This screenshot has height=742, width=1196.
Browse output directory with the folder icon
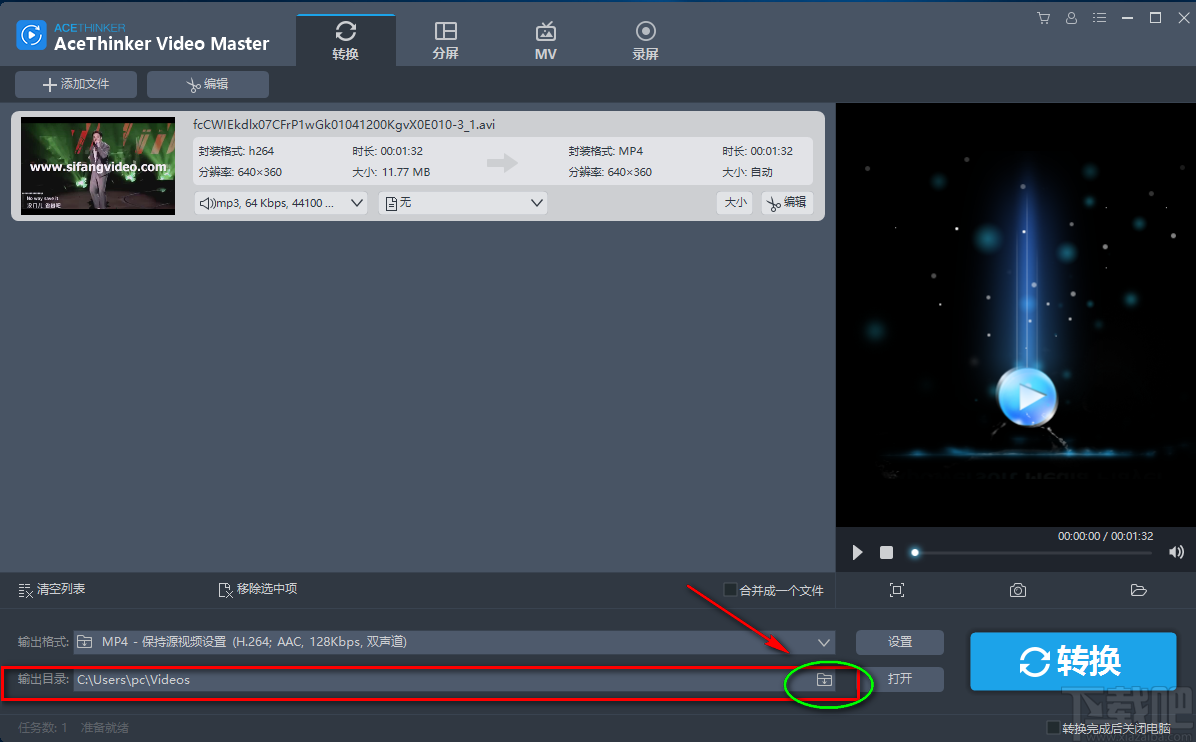[x=822, y=679]
